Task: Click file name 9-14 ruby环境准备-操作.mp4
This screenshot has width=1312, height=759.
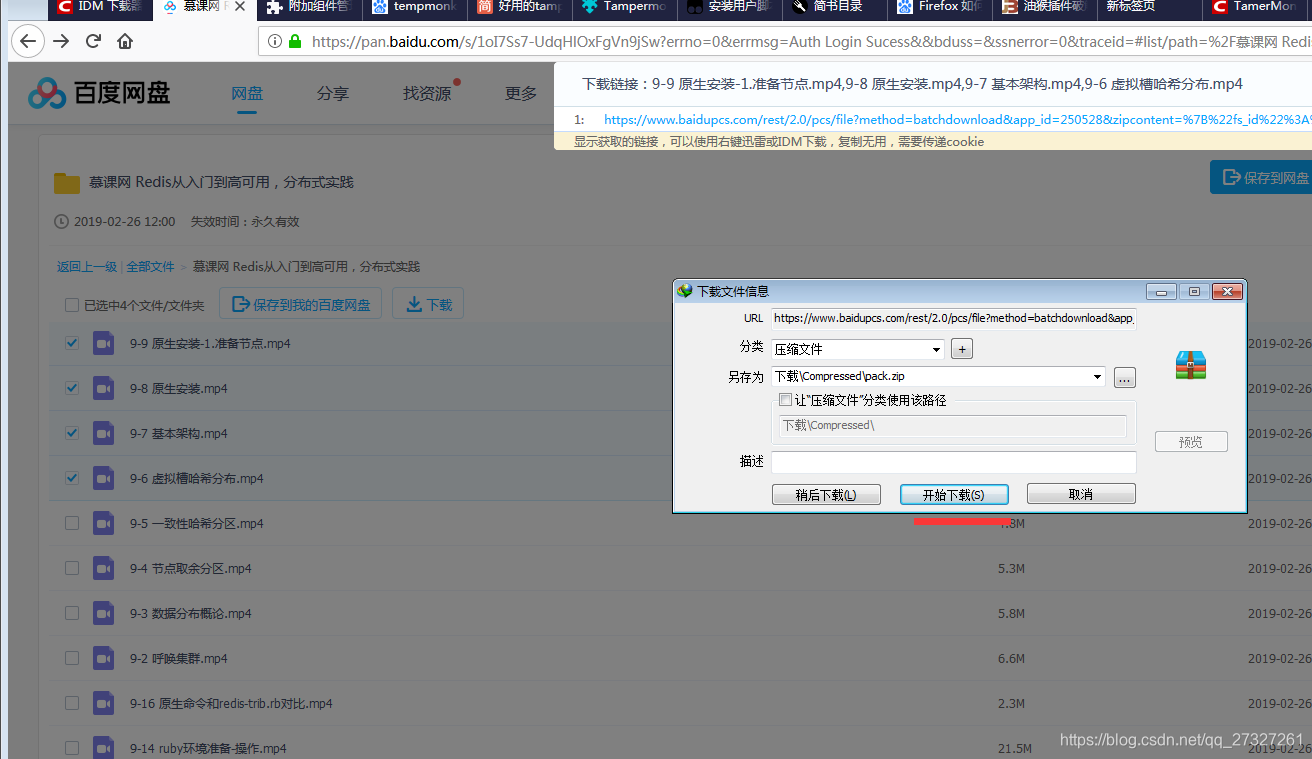Action: pyautogui.click(x=208, y=748)
